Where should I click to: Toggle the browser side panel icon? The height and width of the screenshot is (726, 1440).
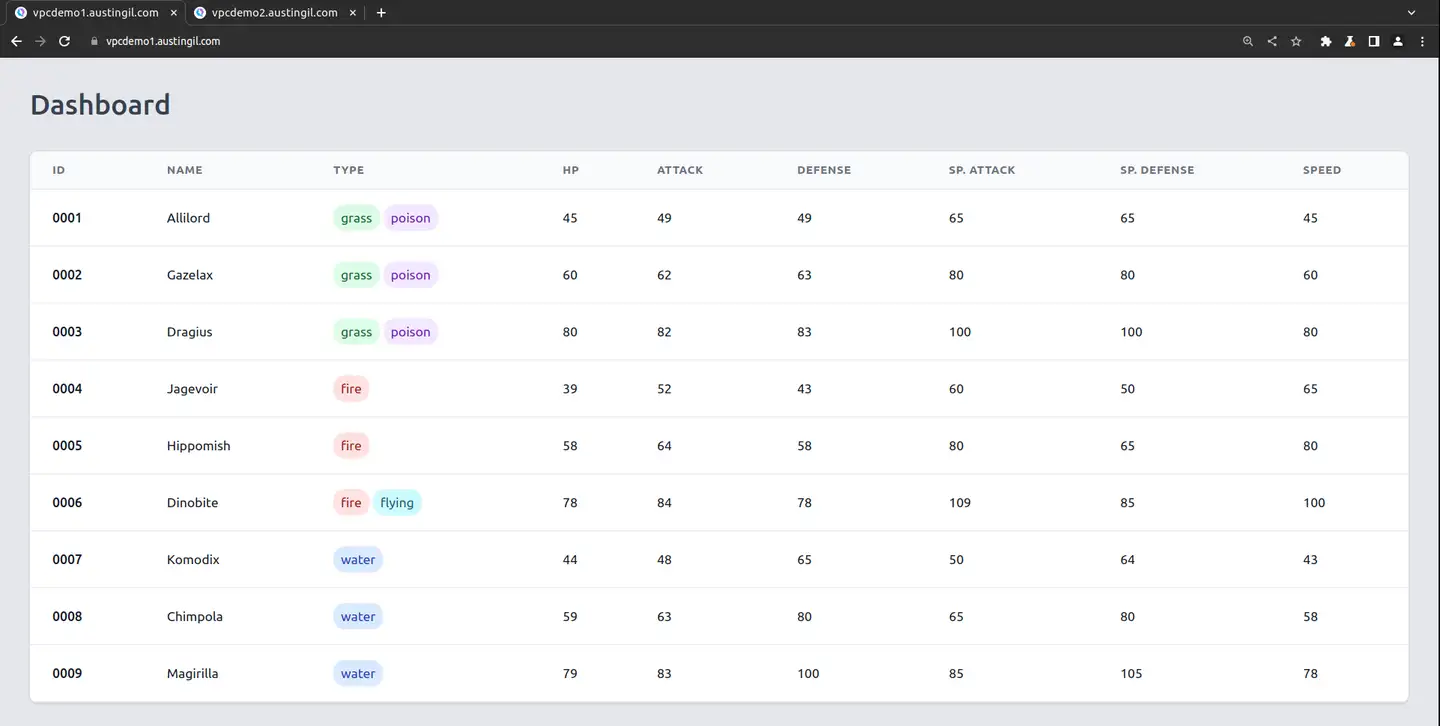pos(1374,41)
